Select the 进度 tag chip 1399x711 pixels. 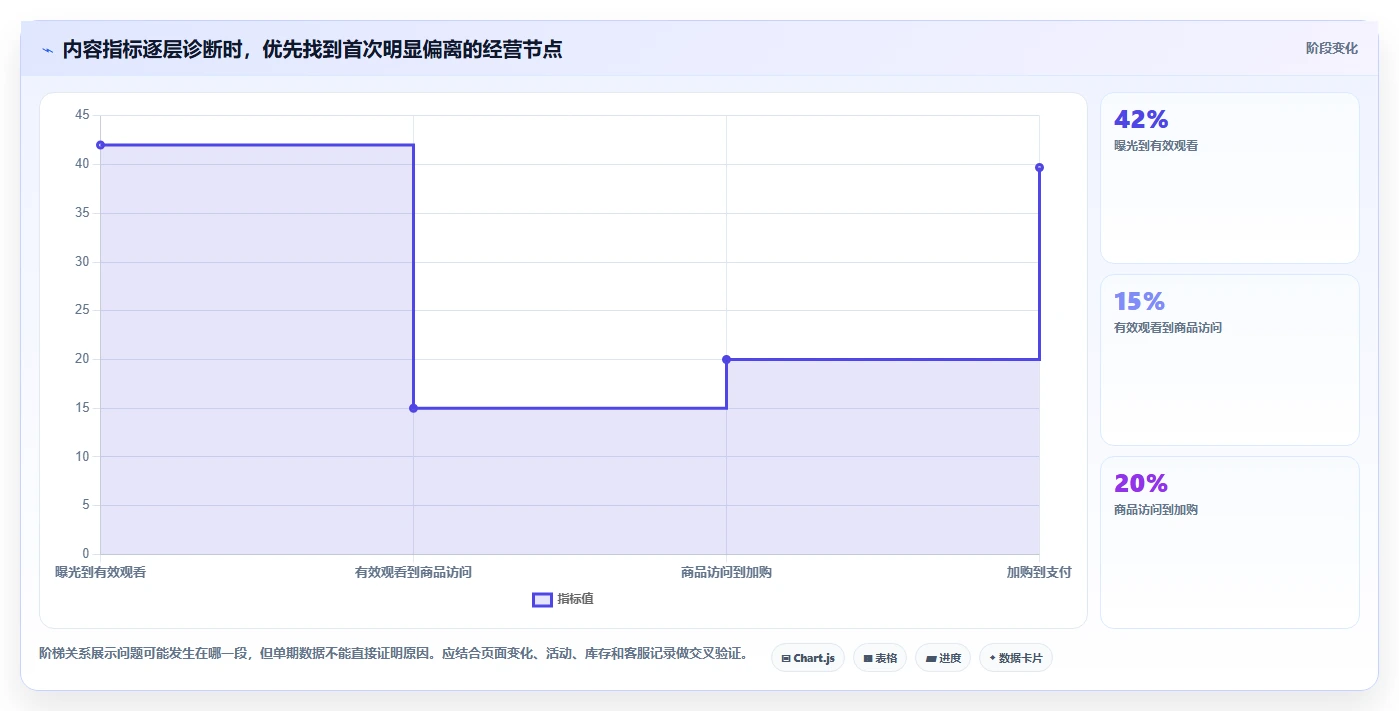point(943,658)
